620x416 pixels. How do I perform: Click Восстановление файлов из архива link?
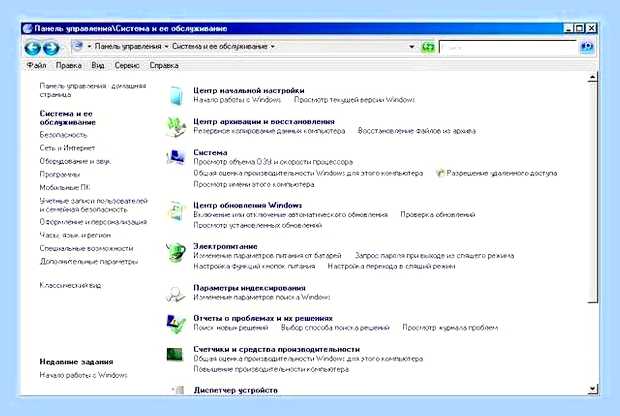[417, 130]
